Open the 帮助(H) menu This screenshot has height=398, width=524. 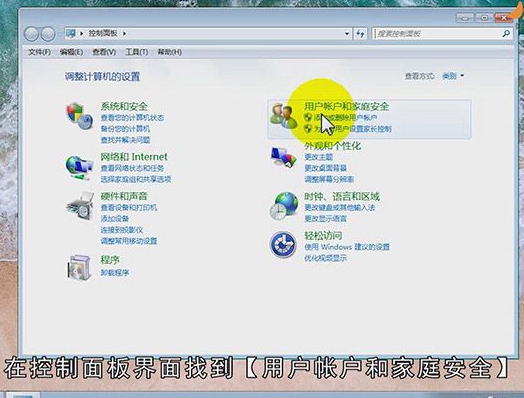[x=169, y=52]
